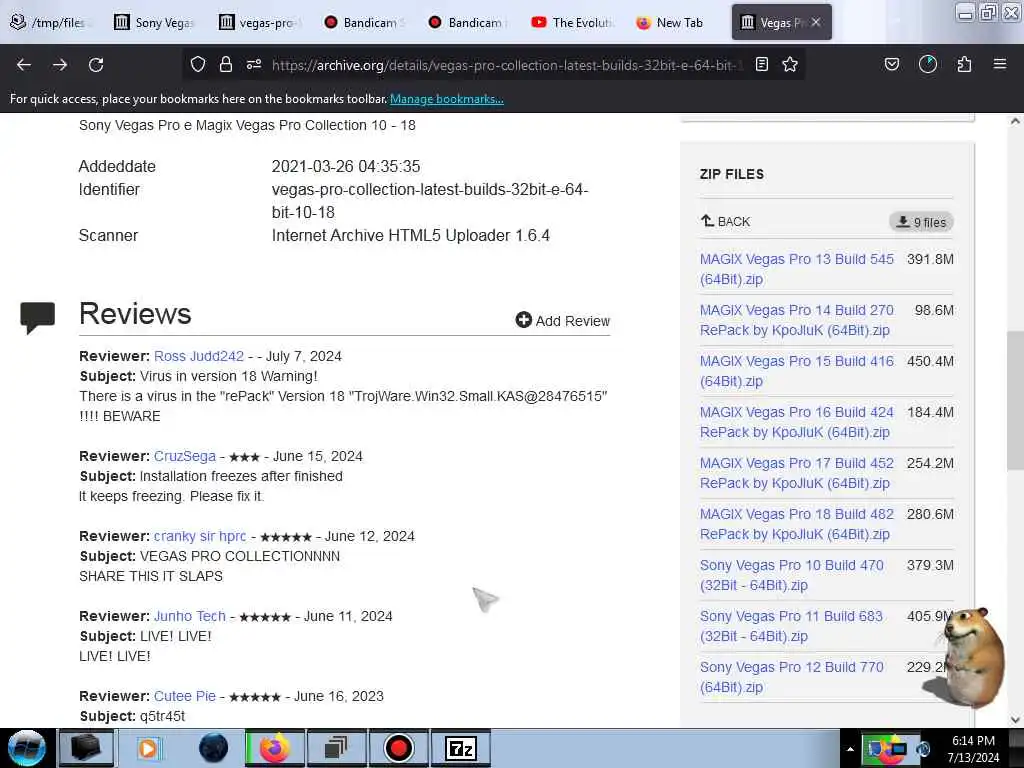1024x768 pixels.
Task: Reload the page with the refresh icon
Action: pos(96,65)
